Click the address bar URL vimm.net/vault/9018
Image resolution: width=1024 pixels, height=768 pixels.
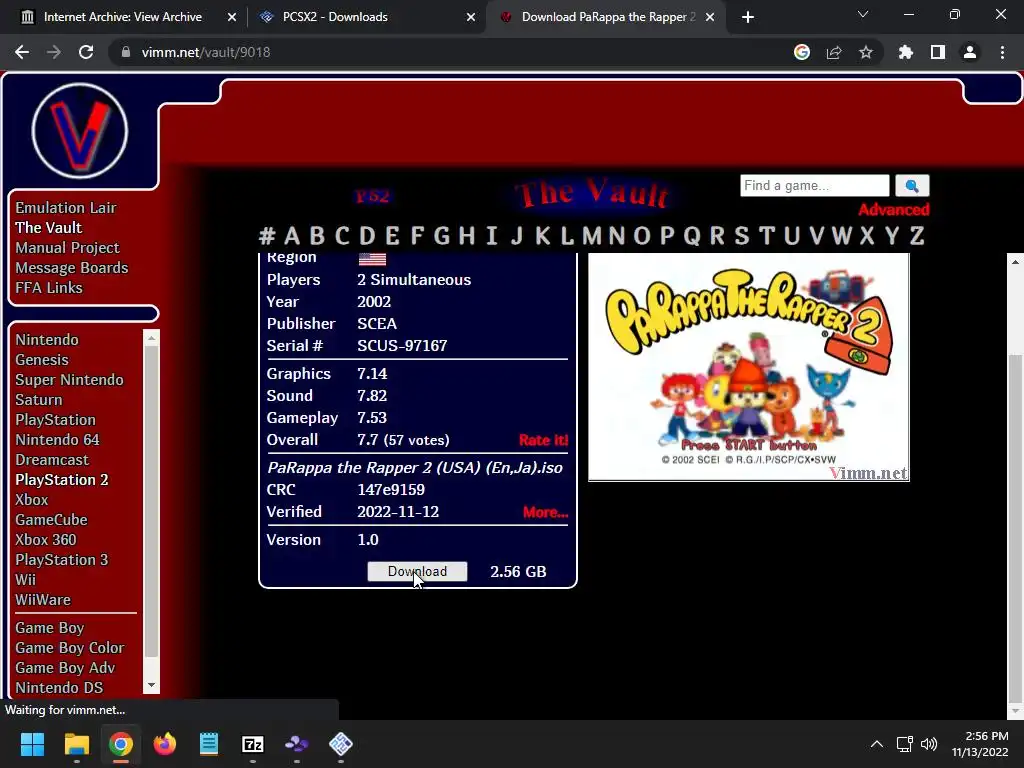[x=206, y=52]
